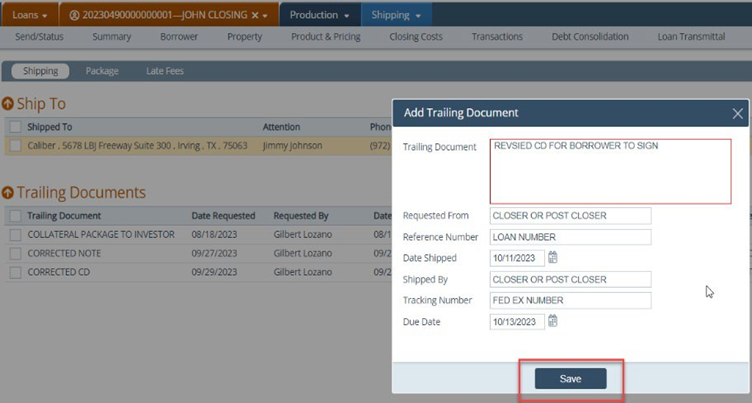This screenshot has width=752, height=403.
Task: Go to the Send/Status tab
Action: click(39, 37)
